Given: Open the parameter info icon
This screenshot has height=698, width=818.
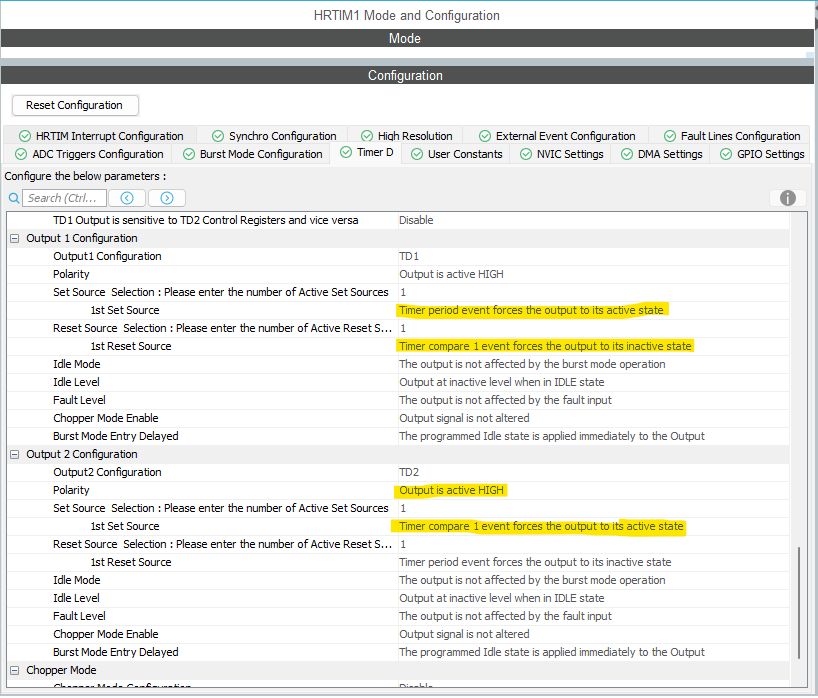Looking at the screenshot, I should pyautogui.click(x=788, y=198).
